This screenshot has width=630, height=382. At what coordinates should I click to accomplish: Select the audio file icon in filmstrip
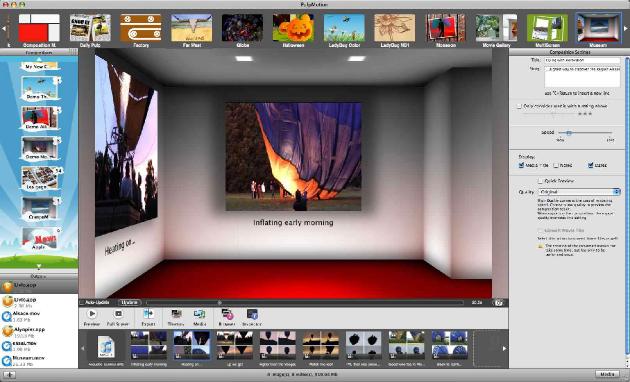point(106,347)
